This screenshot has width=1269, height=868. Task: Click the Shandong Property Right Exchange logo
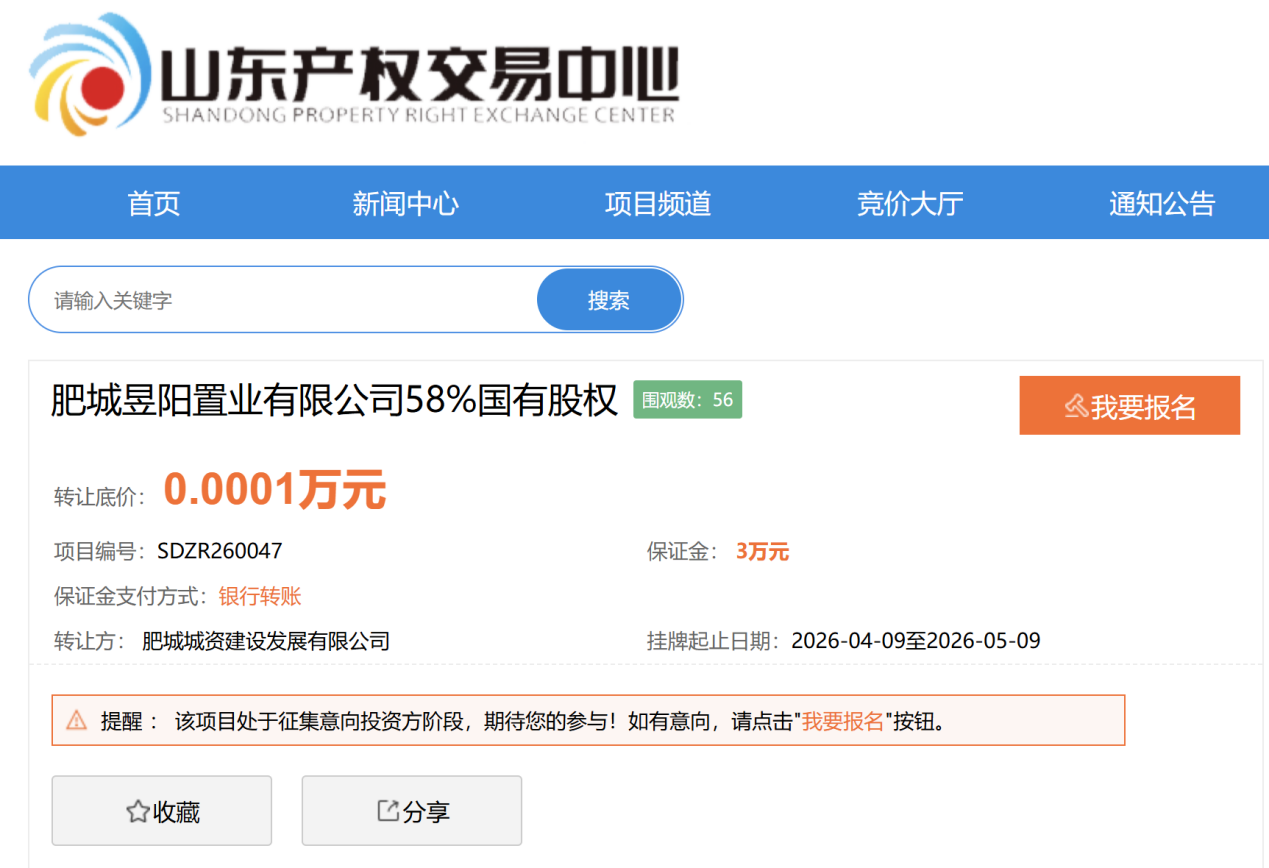click(x=354, y=77)
